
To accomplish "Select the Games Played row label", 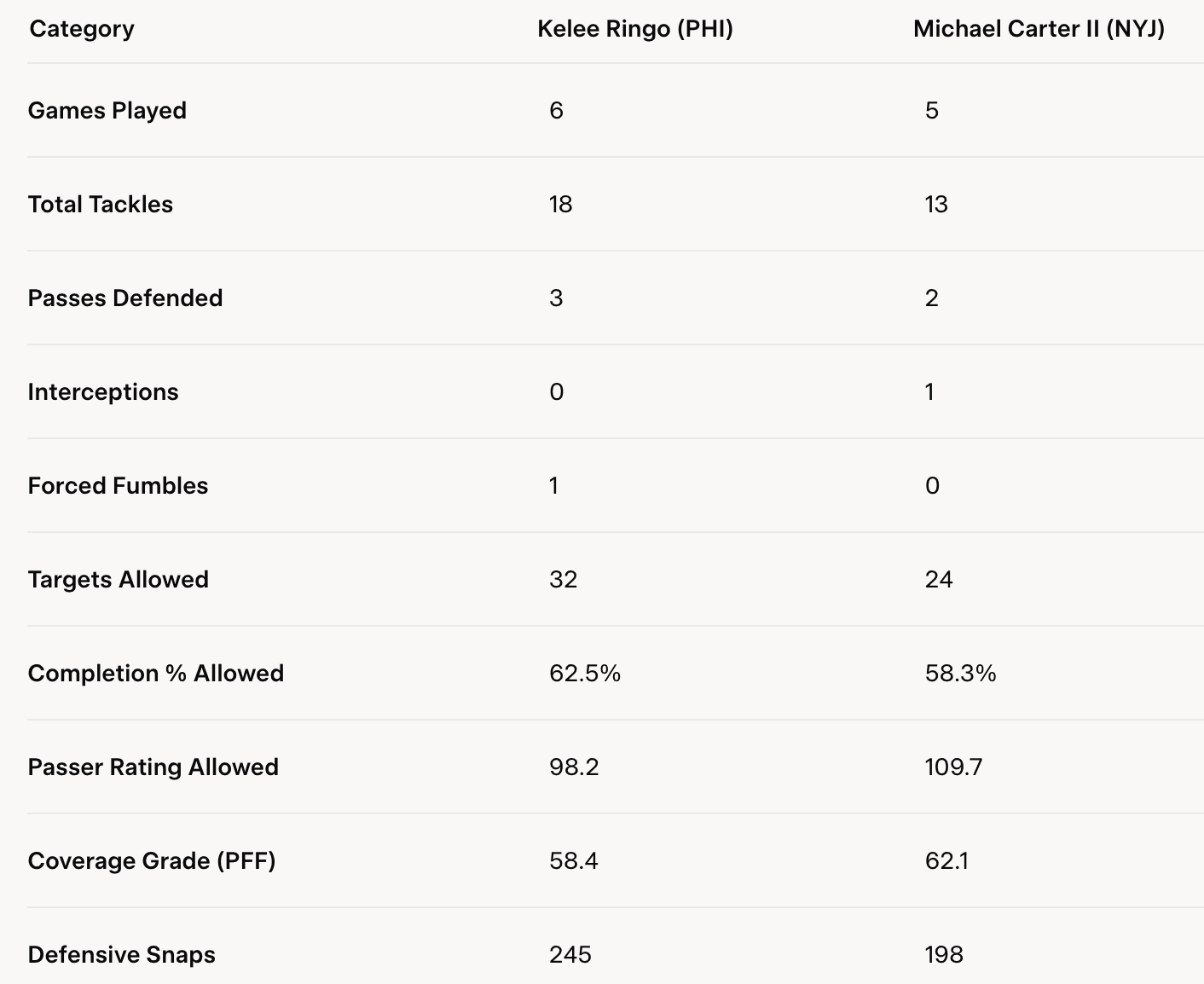I will click(x=107, y=111).
